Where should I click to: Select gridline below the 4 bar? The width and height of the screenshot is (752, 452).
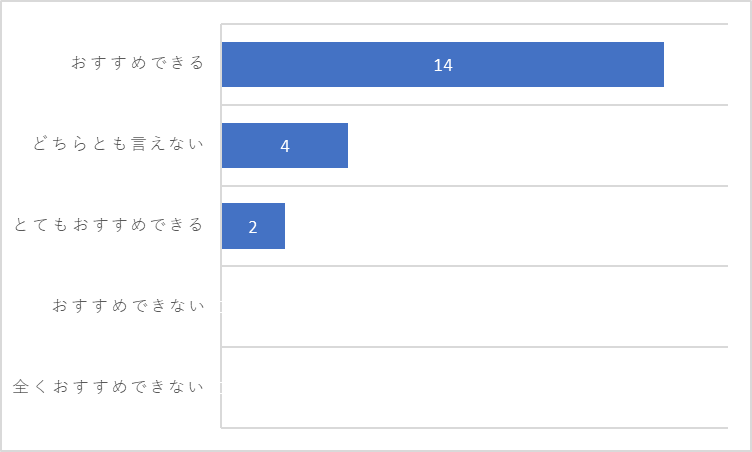(x=475, y=186)
